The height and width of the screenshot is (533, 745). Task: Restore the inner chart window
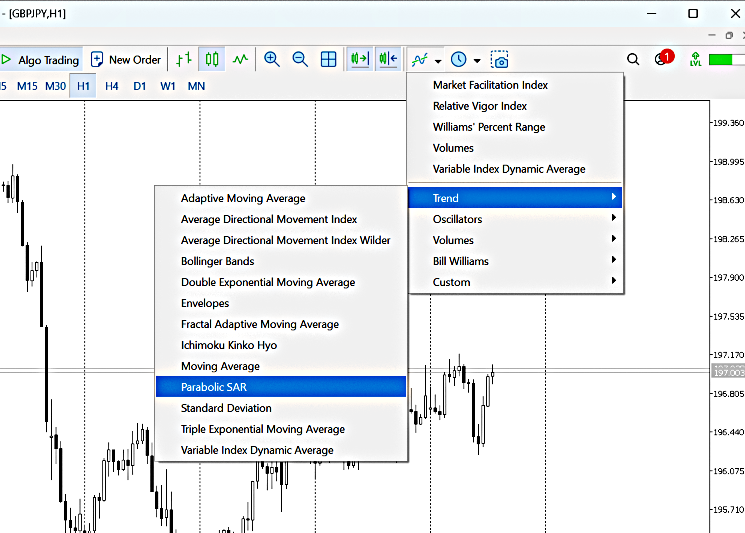click(x=729, y=35)
